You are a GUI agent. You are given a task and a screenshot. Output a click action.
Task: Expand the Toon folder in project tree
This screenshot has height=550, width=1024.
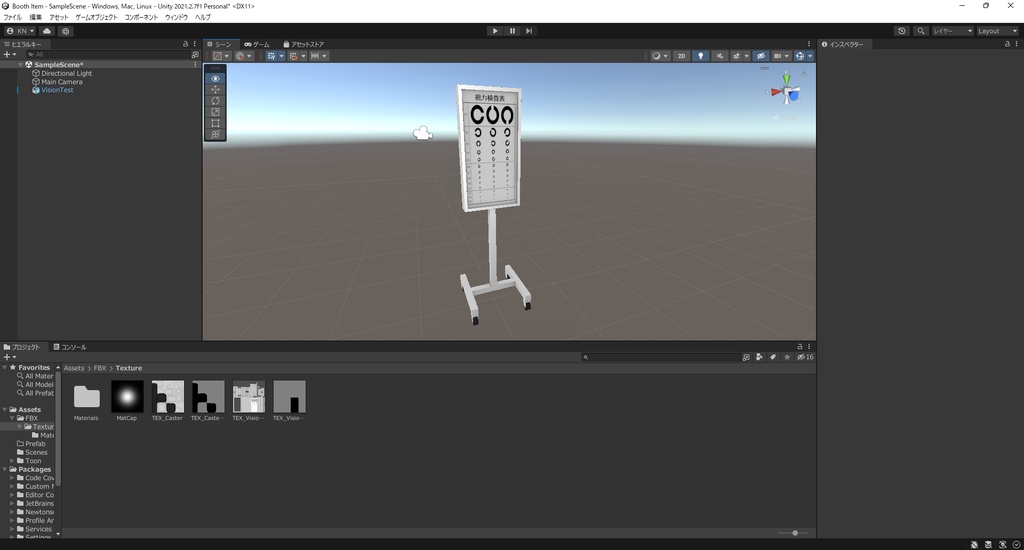[x=12, y=461]
